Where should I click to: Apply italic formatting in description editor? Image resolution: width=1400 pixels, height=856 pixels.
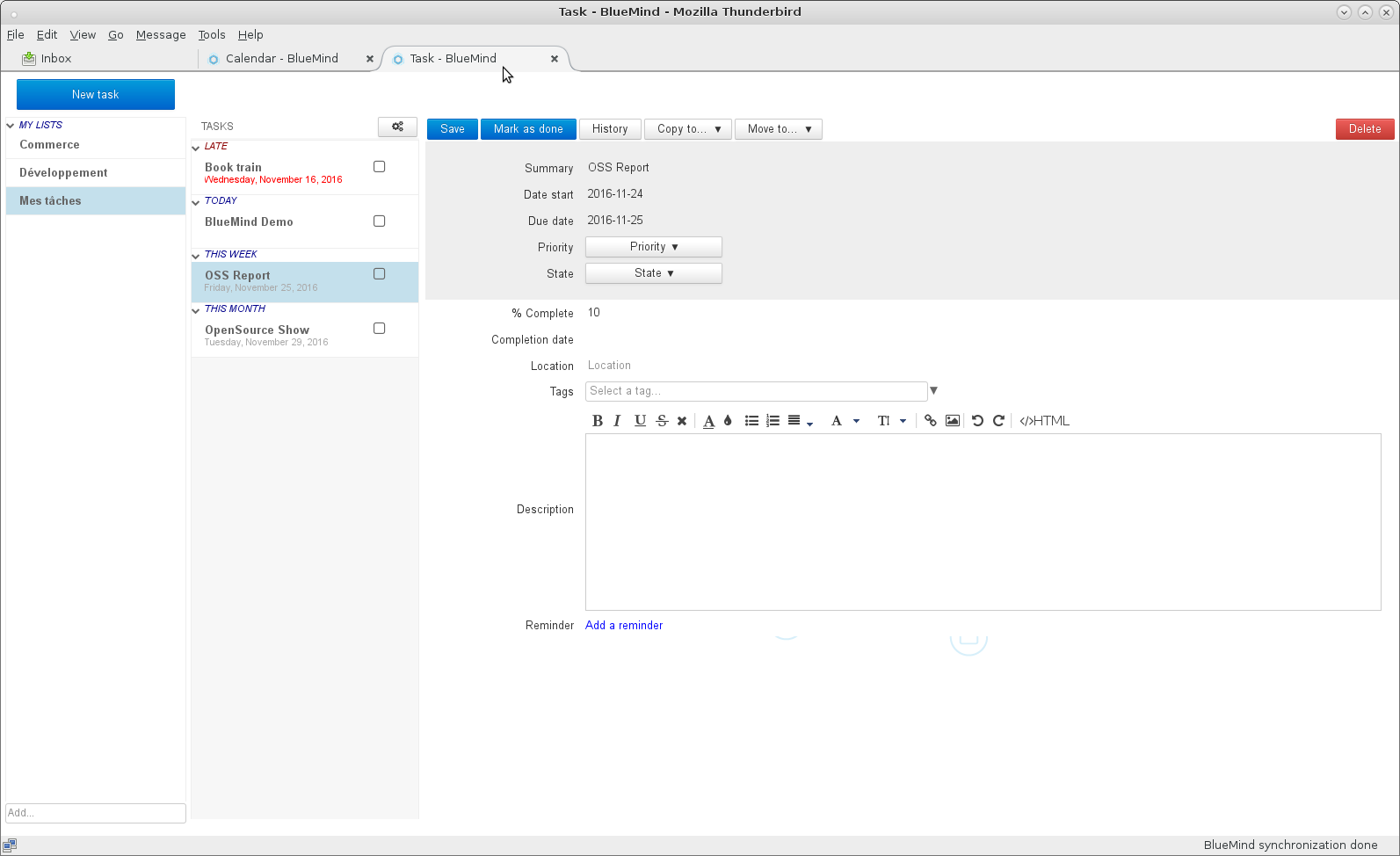pyautogui.click(x=617, y=421)
